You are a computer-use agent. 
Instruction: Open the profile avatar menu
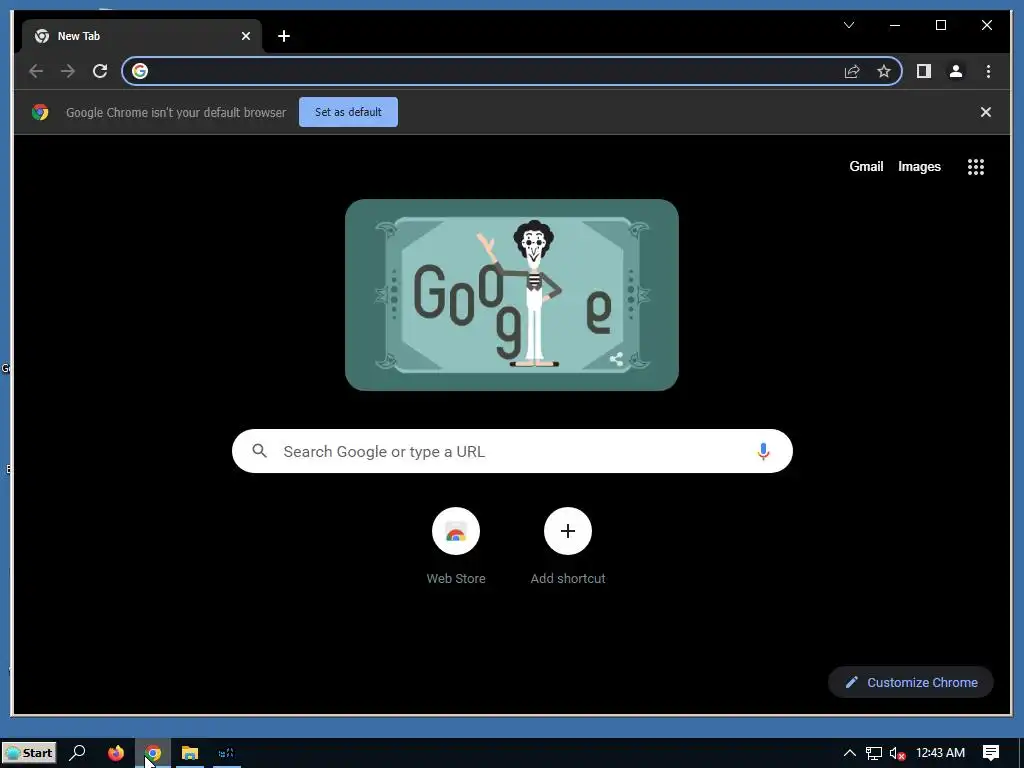point(955,71)
